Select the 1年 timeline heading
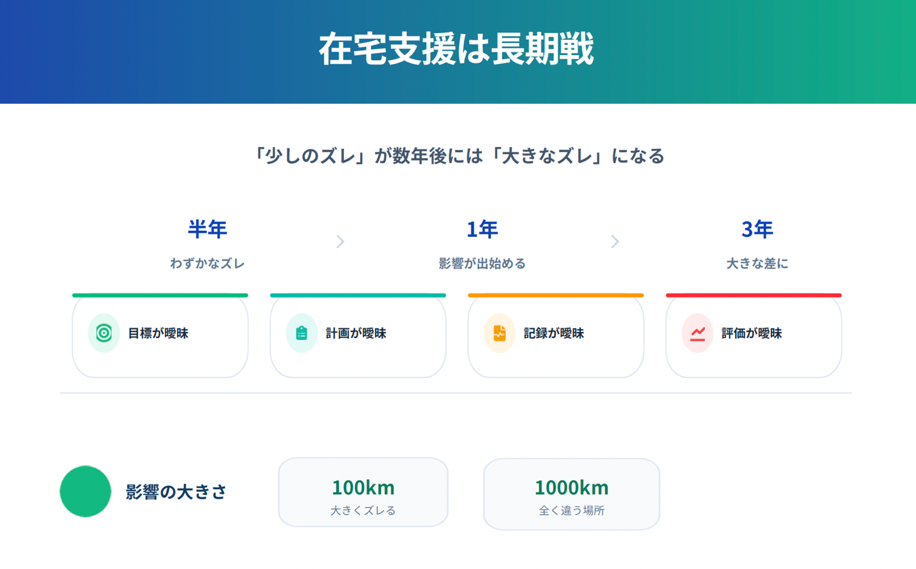916x569 pixels. click(x=482, y=229)
